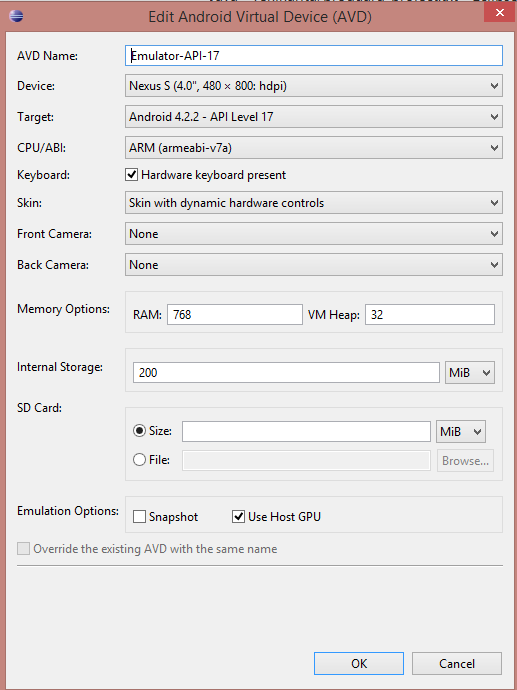The height and width of the screenshot is (690, 517).
Task: Open the Front Camera dropdown
Action: (314, 234)
